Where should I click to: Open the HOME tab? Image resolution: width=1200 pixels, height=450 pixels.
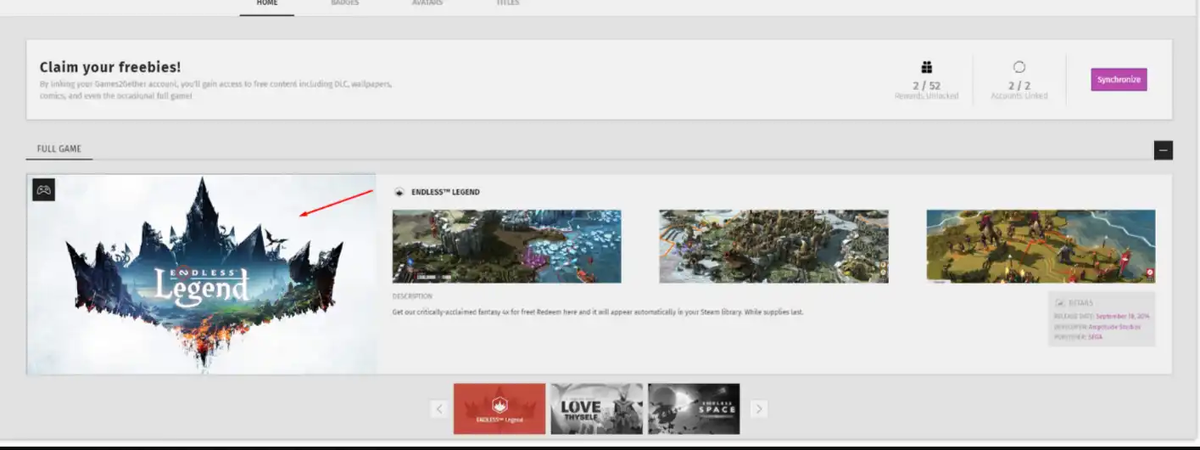[x=267, y=4]
